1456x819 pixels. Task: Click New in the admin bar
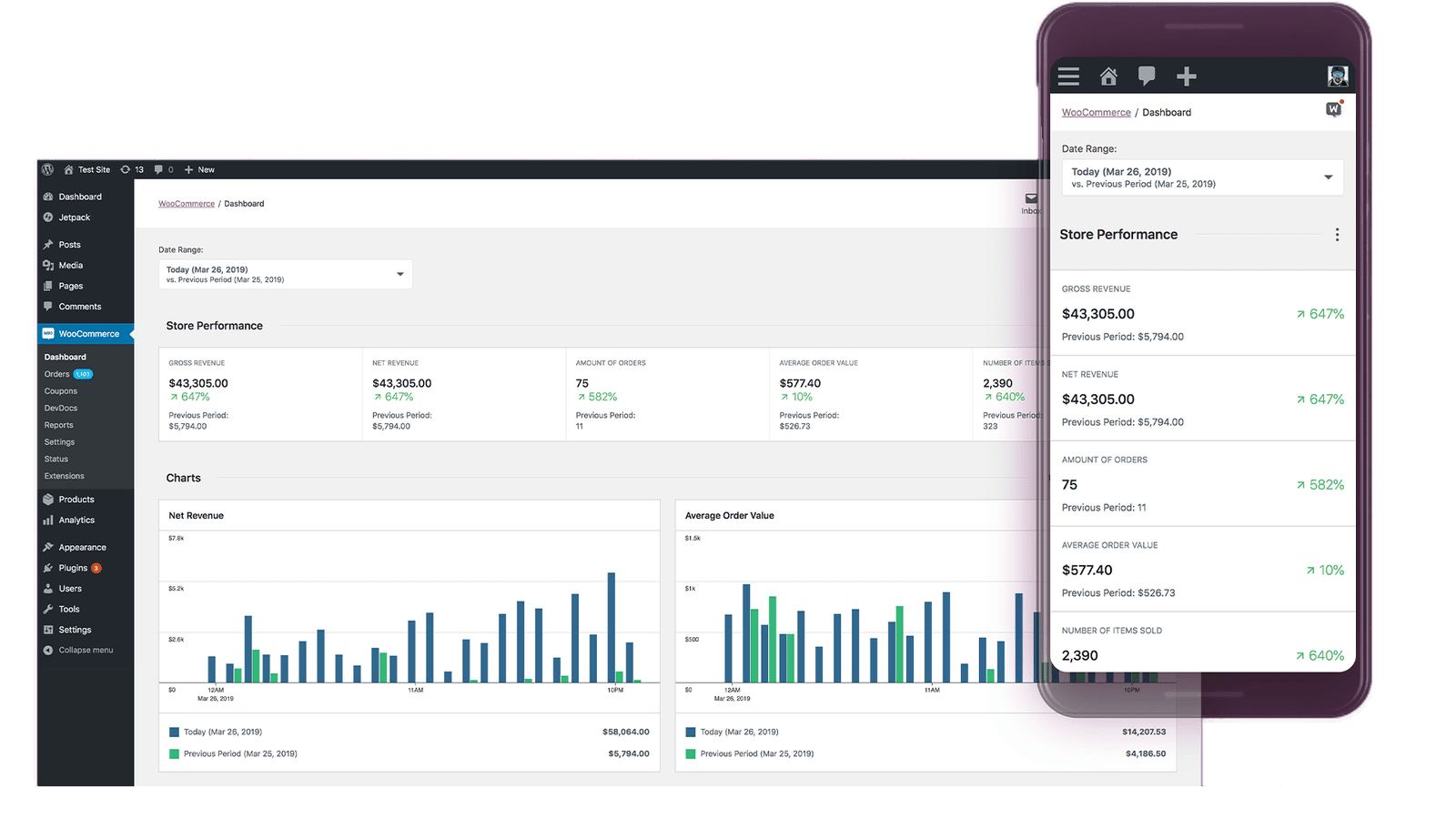tap(199, 169)
